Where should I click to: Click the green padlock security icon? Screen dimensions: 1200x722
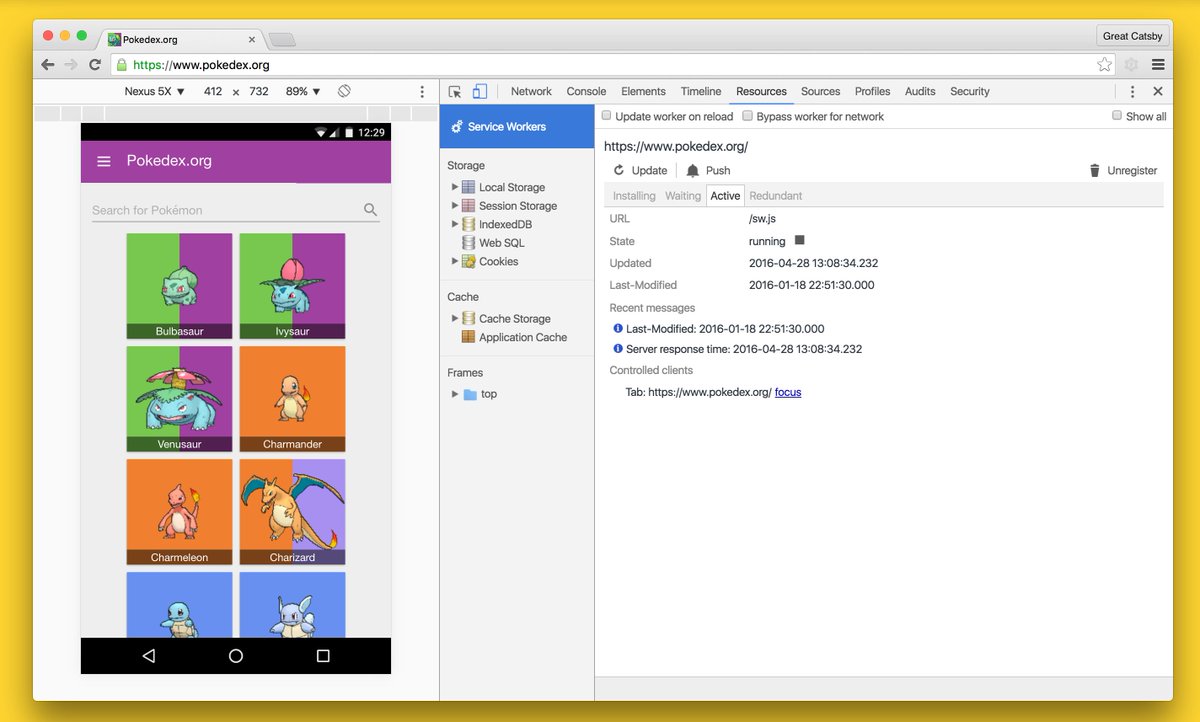[122, 65]
